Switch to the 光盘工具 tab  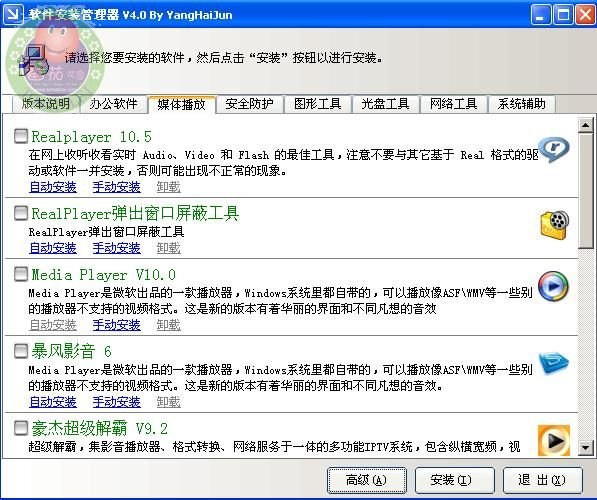(385, 104)
